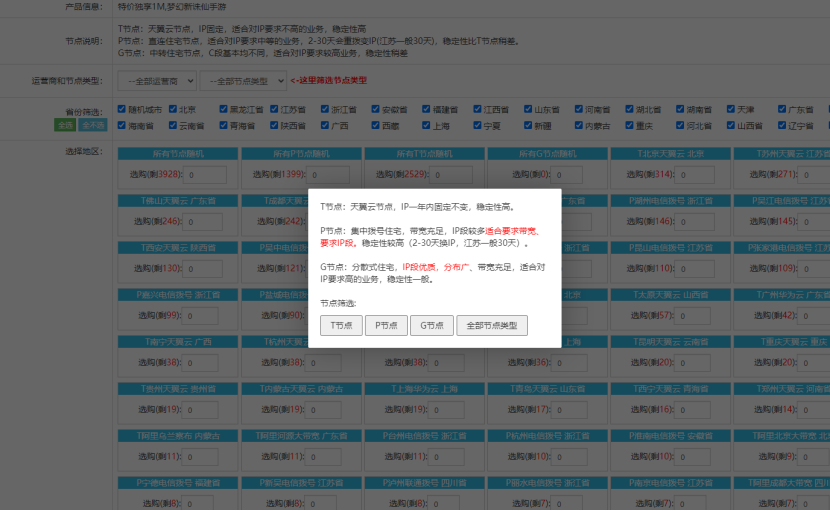Viewport: 830px width, 511px height.
Task: Toggle the 北京 province checkbox
Action: [x=174, y=109]
